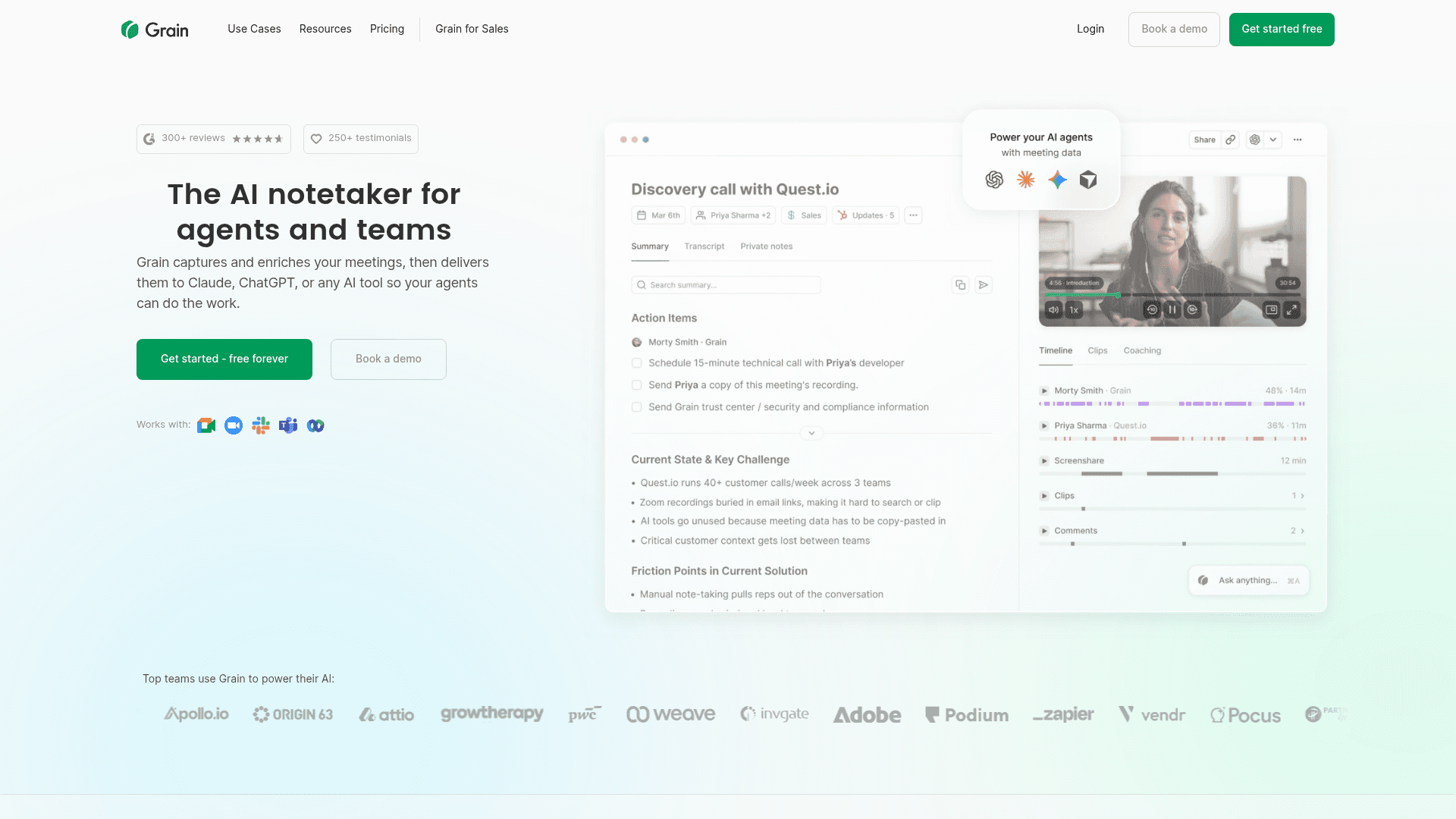Image resolution: width=1456 pixels, height=819 pixels.
Task: Click the Slack icon under Works with
Action: pyautogui.click(x=261, y=425)
